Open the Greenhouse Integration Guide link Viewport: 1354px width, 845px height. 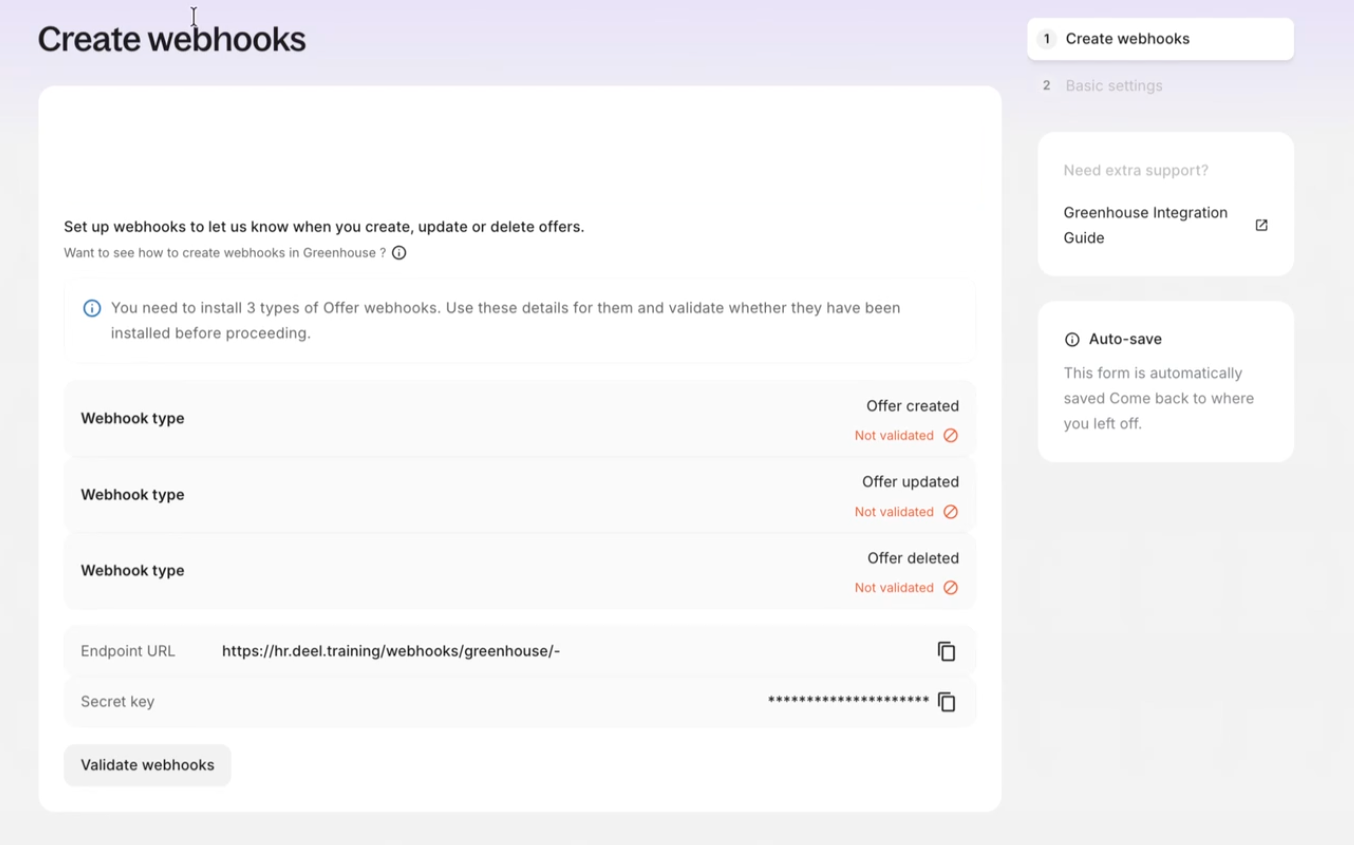[x=1145, y=225]
